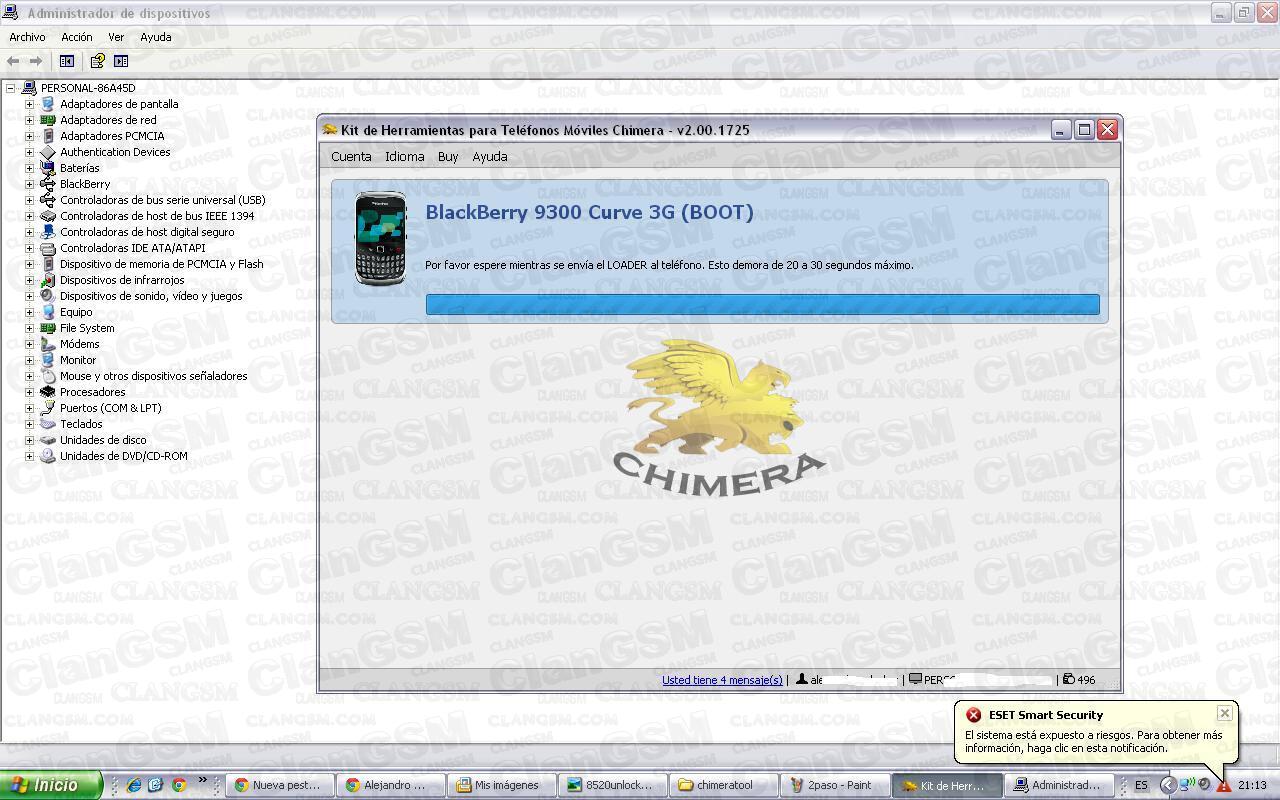Expand hidden tray icons arrow
The image size is (1280, 800).
pos(1167,785)
